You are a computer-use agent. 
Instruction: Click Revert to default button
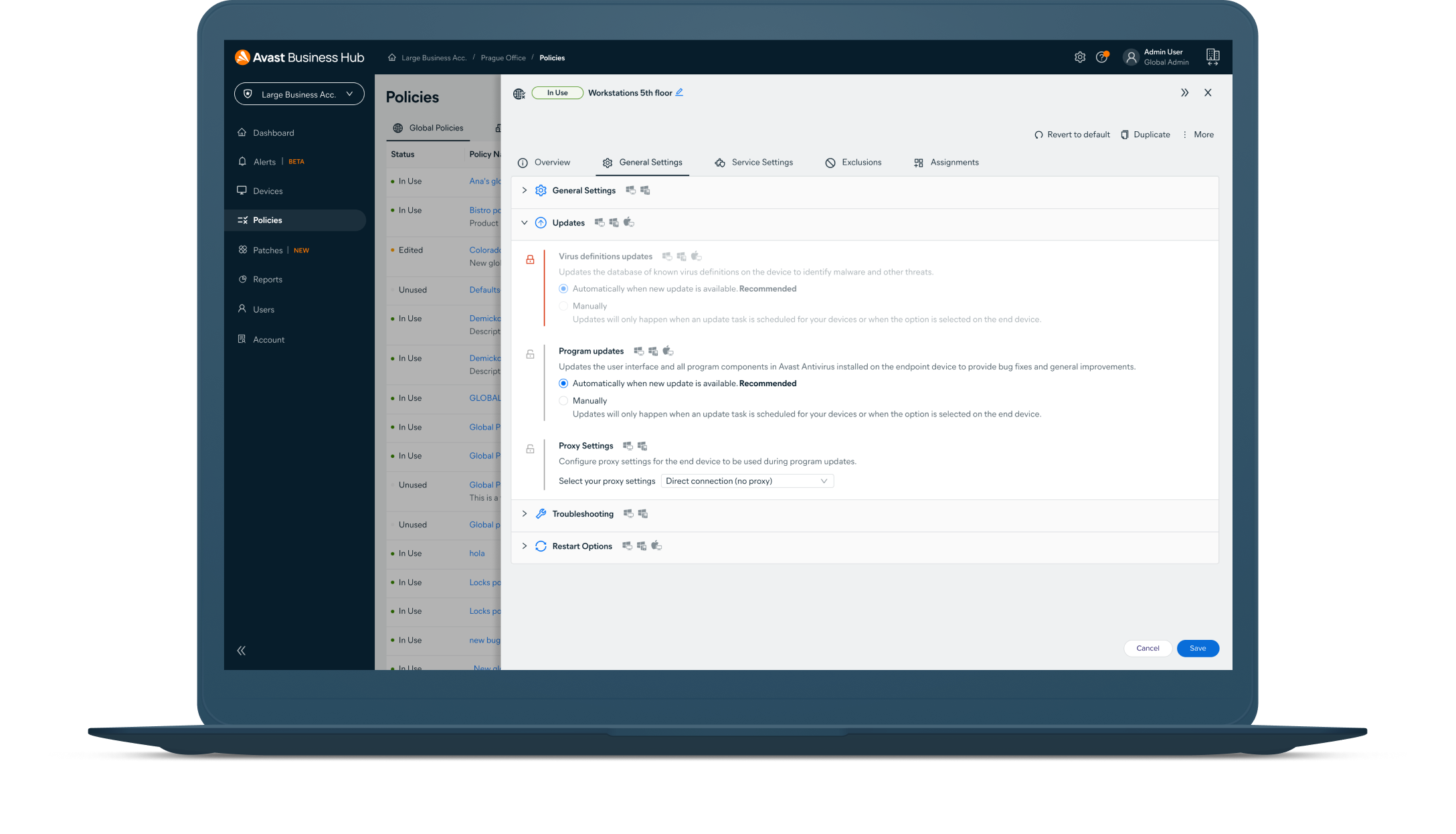(x=1072, y=134)
